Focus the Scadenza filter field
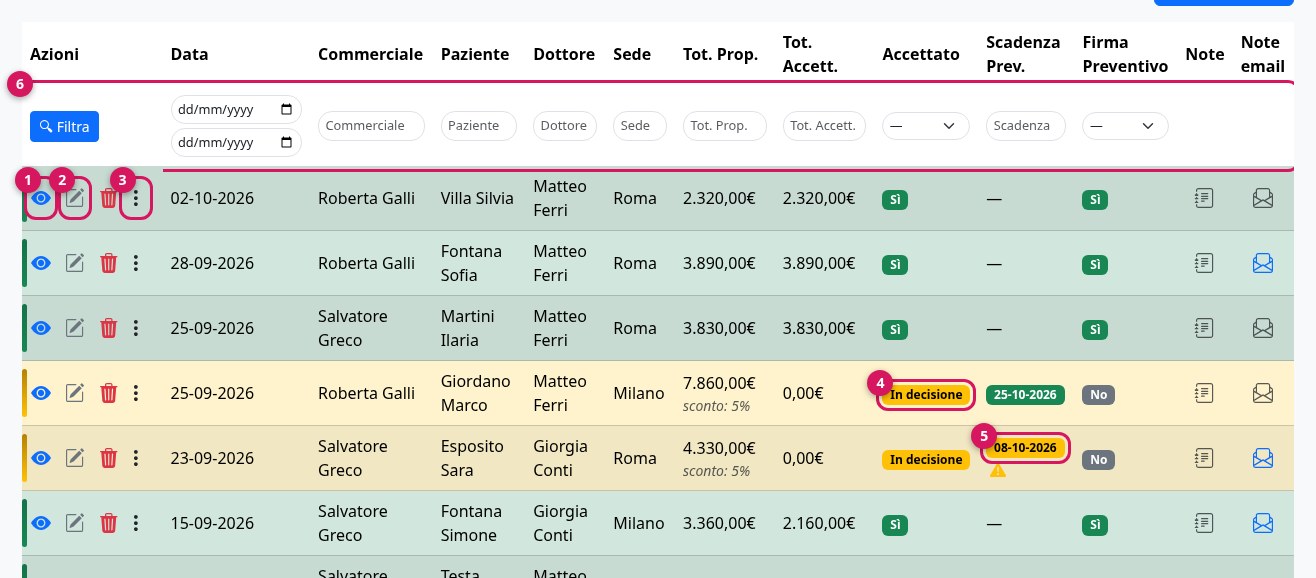This screenshot has height=578, width=1316. (x=1026, y=126)
